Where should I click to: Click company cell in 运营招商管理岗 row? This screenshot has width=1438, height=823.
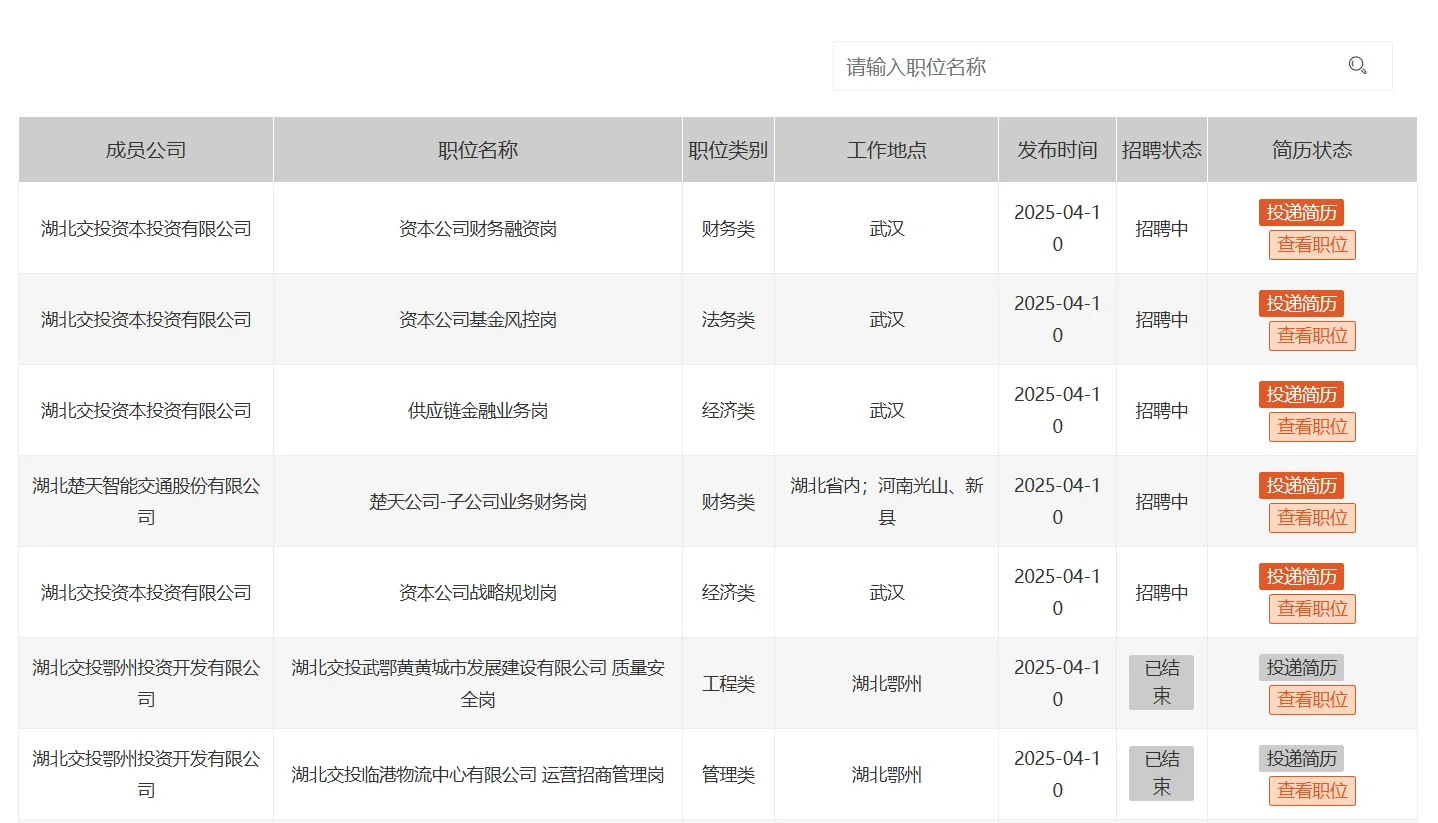(146, 775)
